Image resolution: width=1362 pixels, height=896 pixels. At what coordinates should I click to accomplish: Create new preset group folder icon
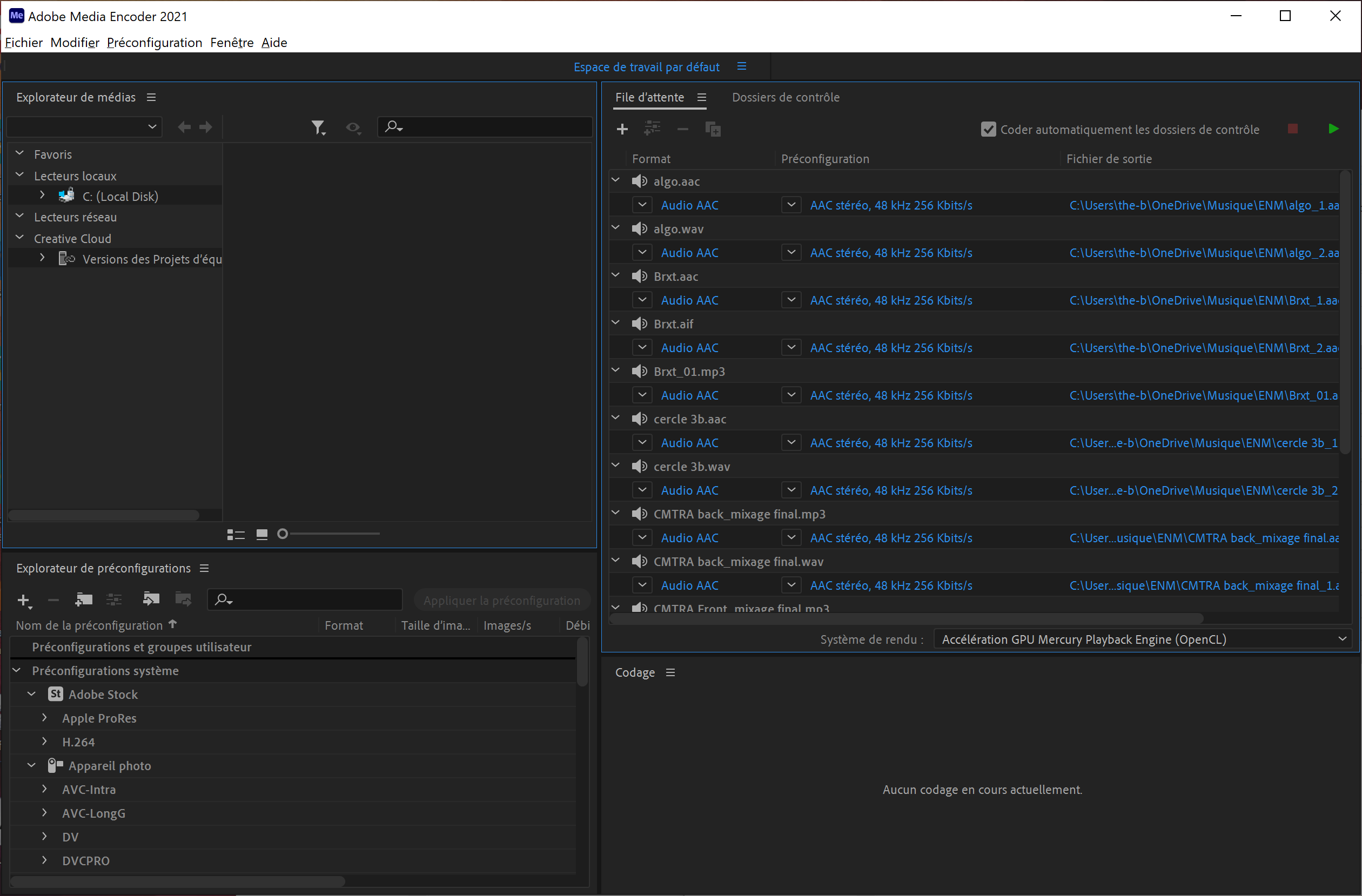point(84,599)
